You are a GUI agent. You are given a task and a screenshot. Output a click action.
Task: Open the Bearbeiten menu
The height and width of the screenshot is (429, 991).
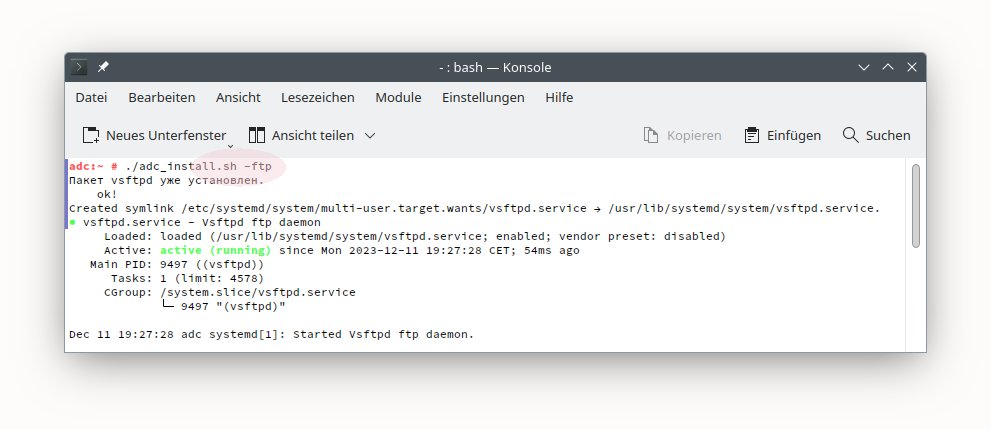point(162,97)
